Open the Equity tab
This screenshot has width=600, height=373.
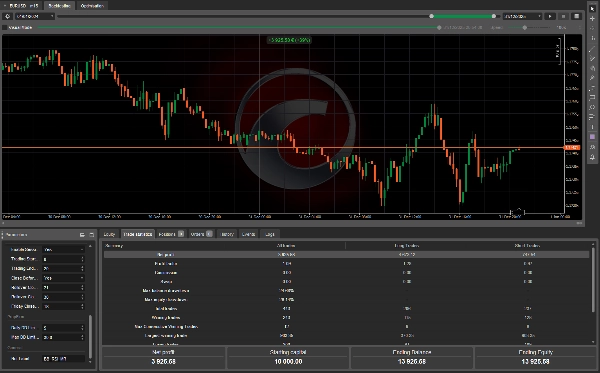109,234
